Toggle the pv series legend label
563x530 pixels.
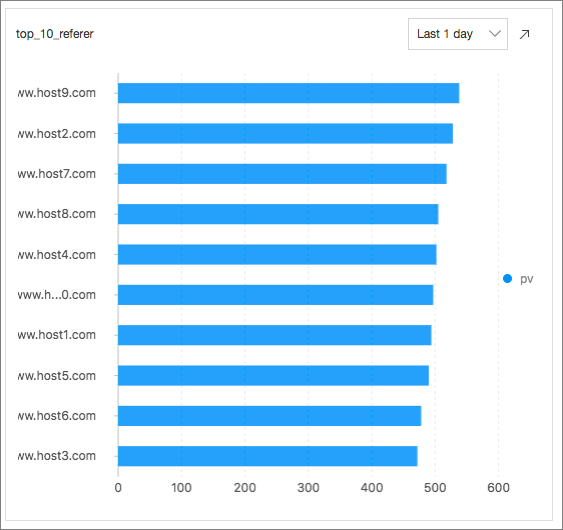tap(526, 279)
